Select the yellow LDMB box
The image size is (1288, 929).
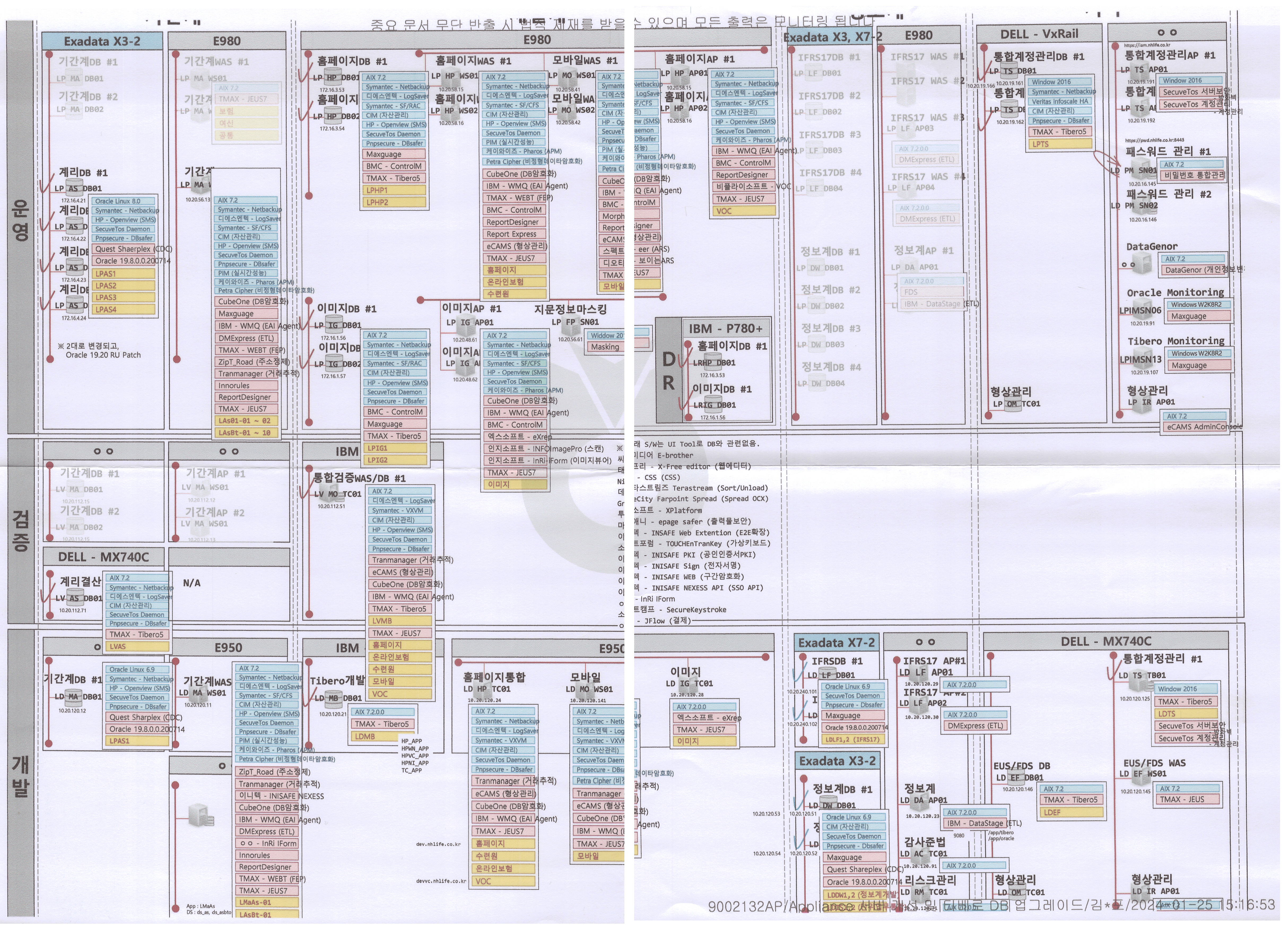pyautogui.click(x=382, y=736)
